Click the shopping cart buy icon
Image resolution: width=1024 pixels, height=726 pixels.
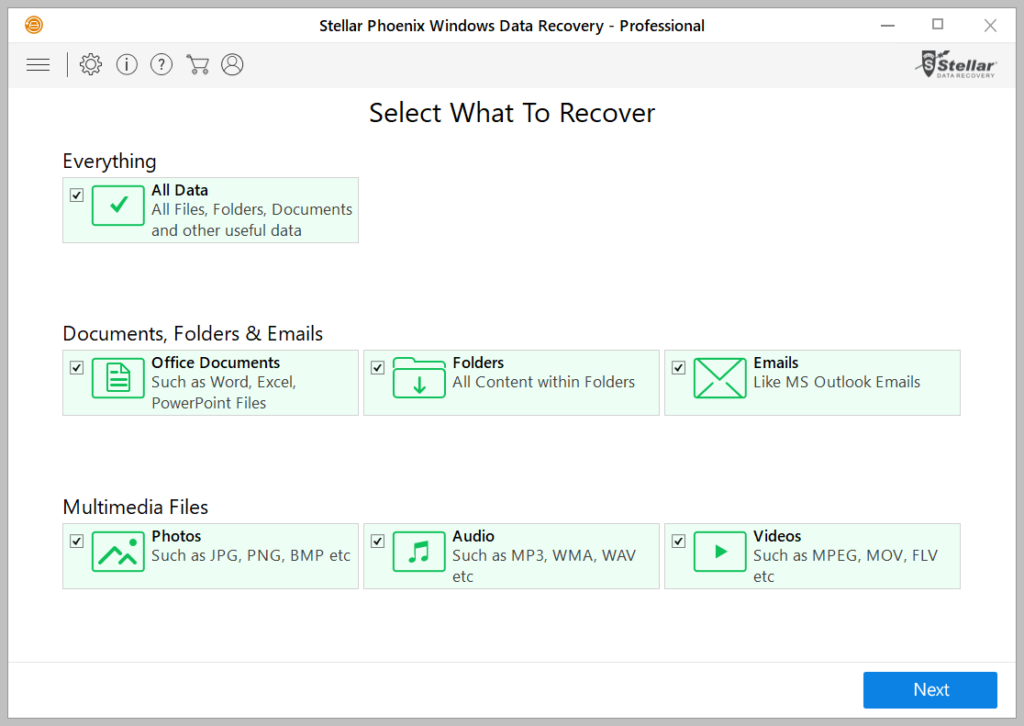pos(197,64)
